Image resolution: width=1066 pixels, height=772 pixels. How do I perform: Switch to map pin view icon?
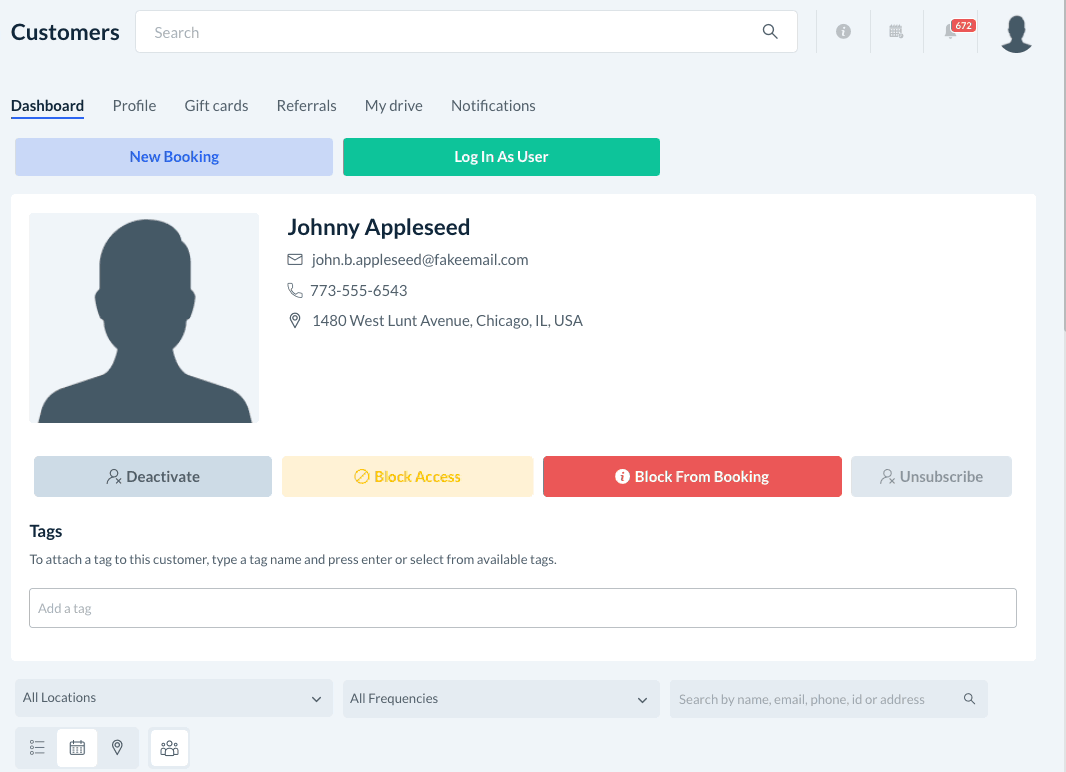point(118,748)
